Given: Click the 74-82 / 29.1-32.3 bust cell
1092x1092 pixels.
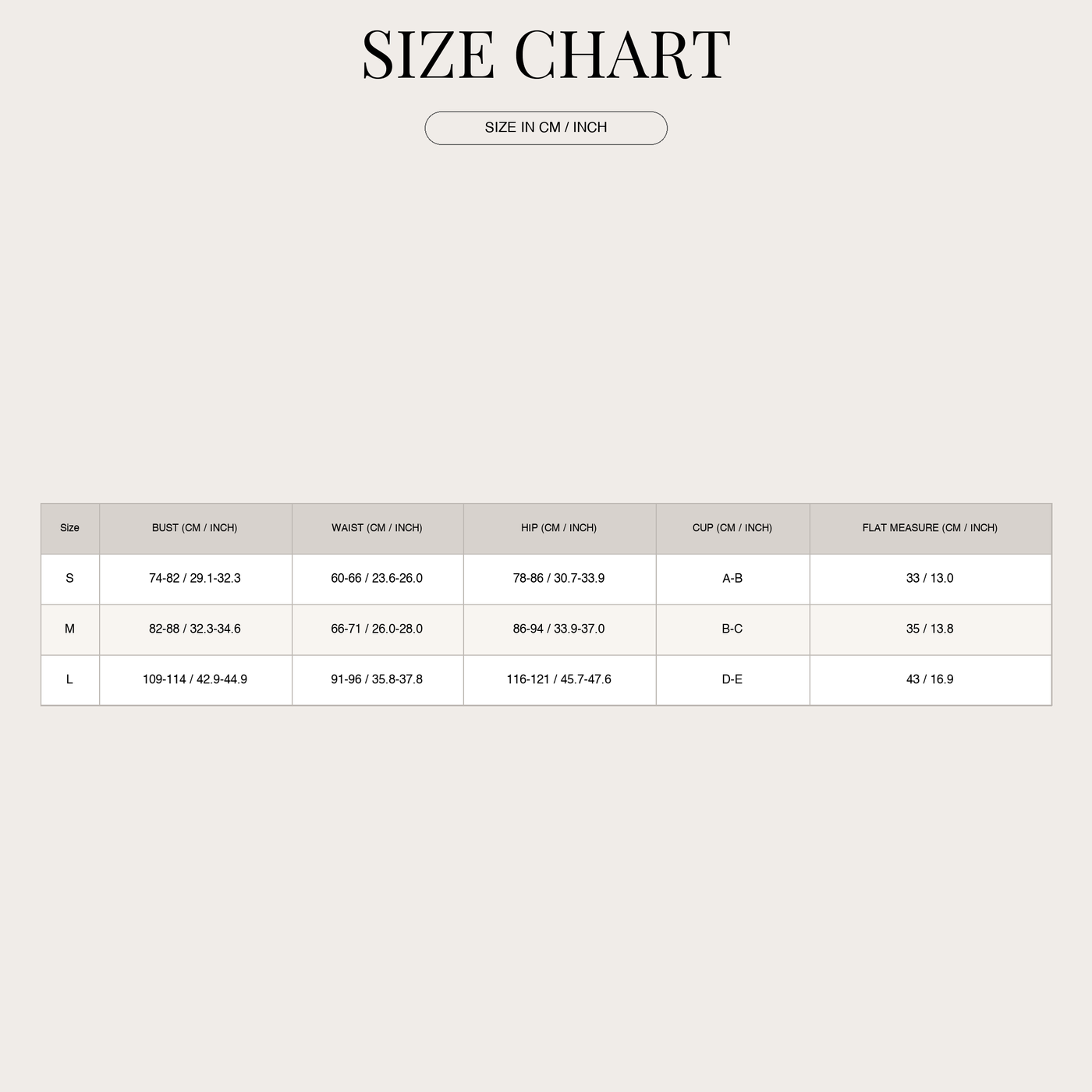Looking at the screenshot, I should pyautogui.click(x=195, y=579).
